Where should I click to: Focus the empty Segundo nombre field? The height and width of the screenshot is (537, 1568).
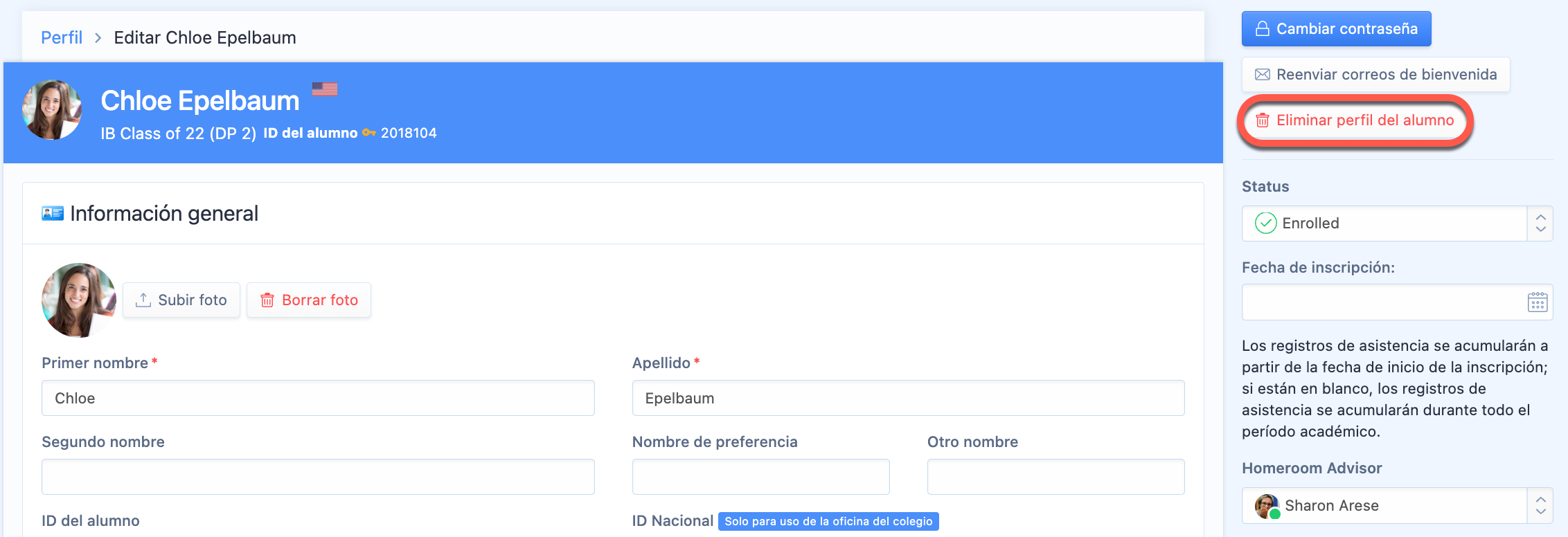tap(318, 477)
